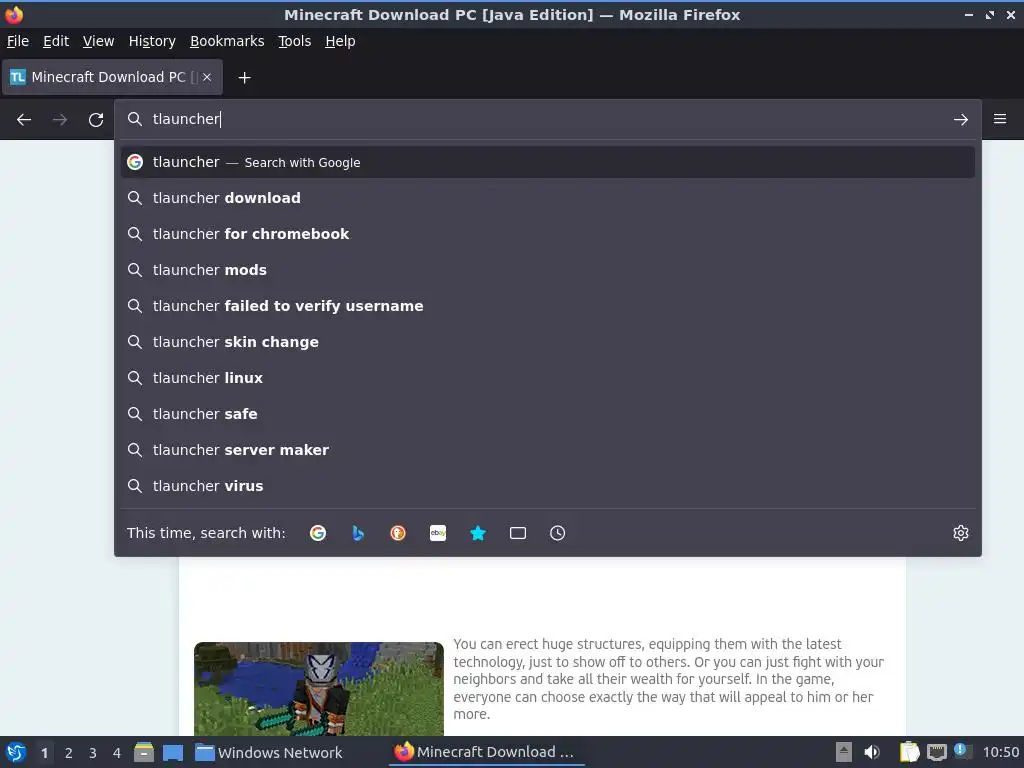Open the View menu
Screen dimensions: 1024x768
point(99,41)
